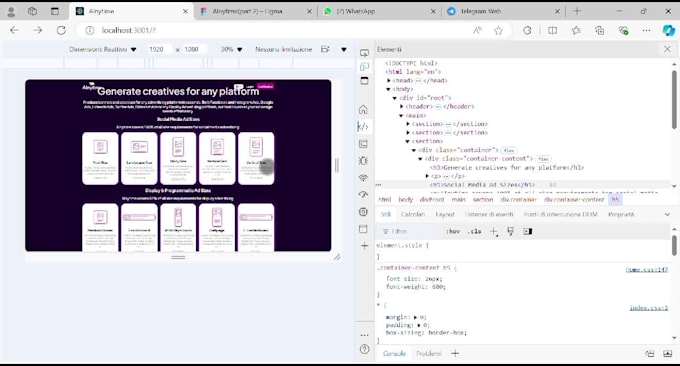
Task: Collapse the main element node
Action: 402,116
